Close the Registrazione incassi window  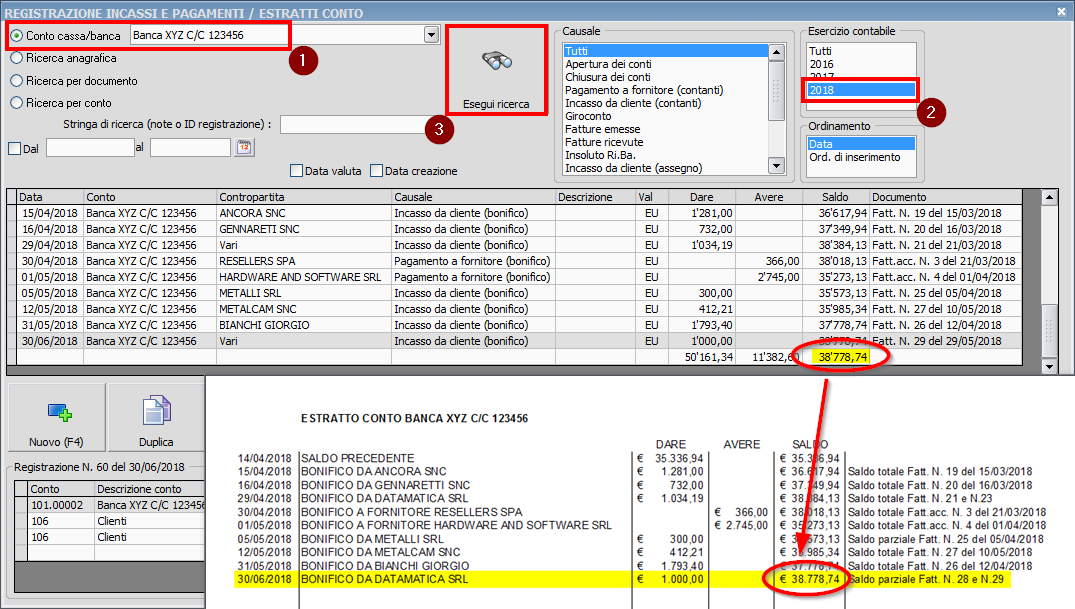pos(1062,12)
